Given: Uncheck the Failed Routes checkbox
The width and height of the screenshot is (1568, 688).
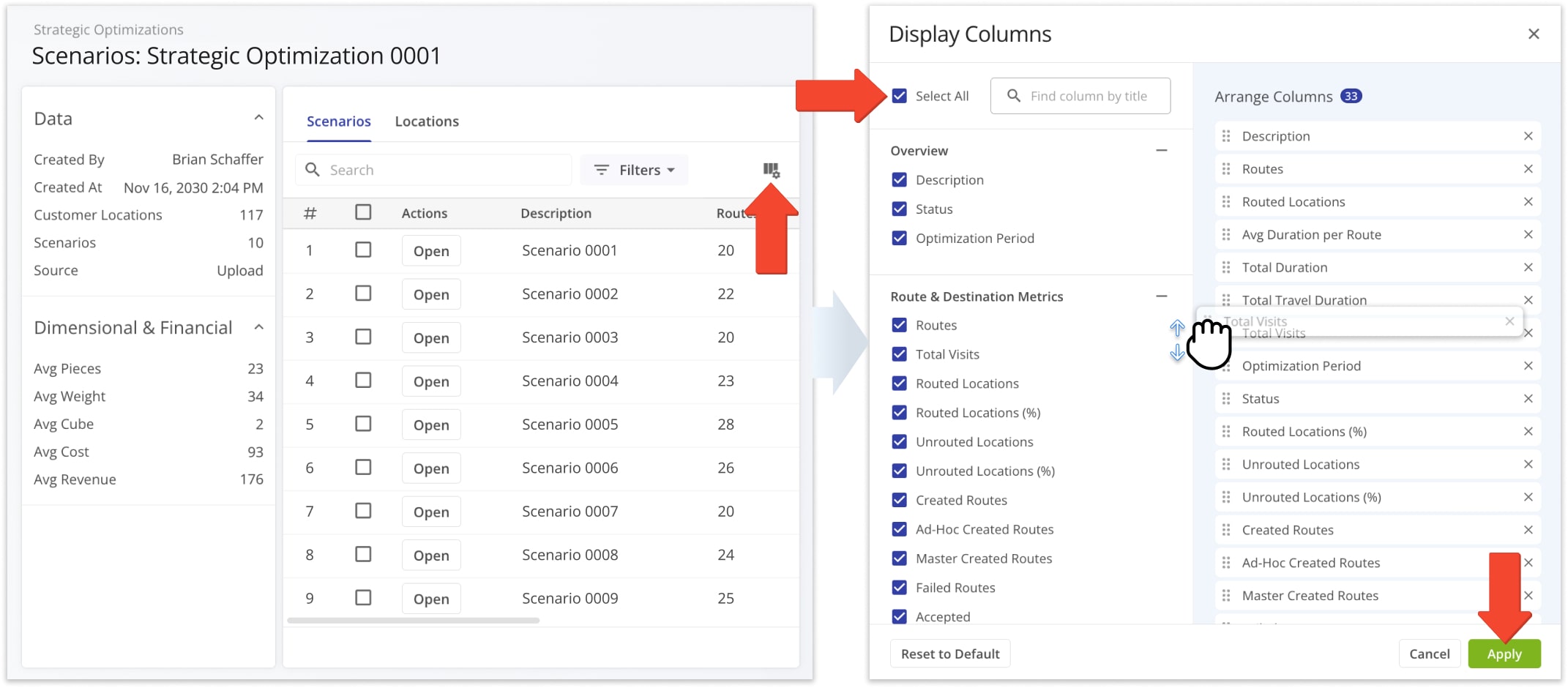Looking at the screenshot, I should [x=899, y=587].
